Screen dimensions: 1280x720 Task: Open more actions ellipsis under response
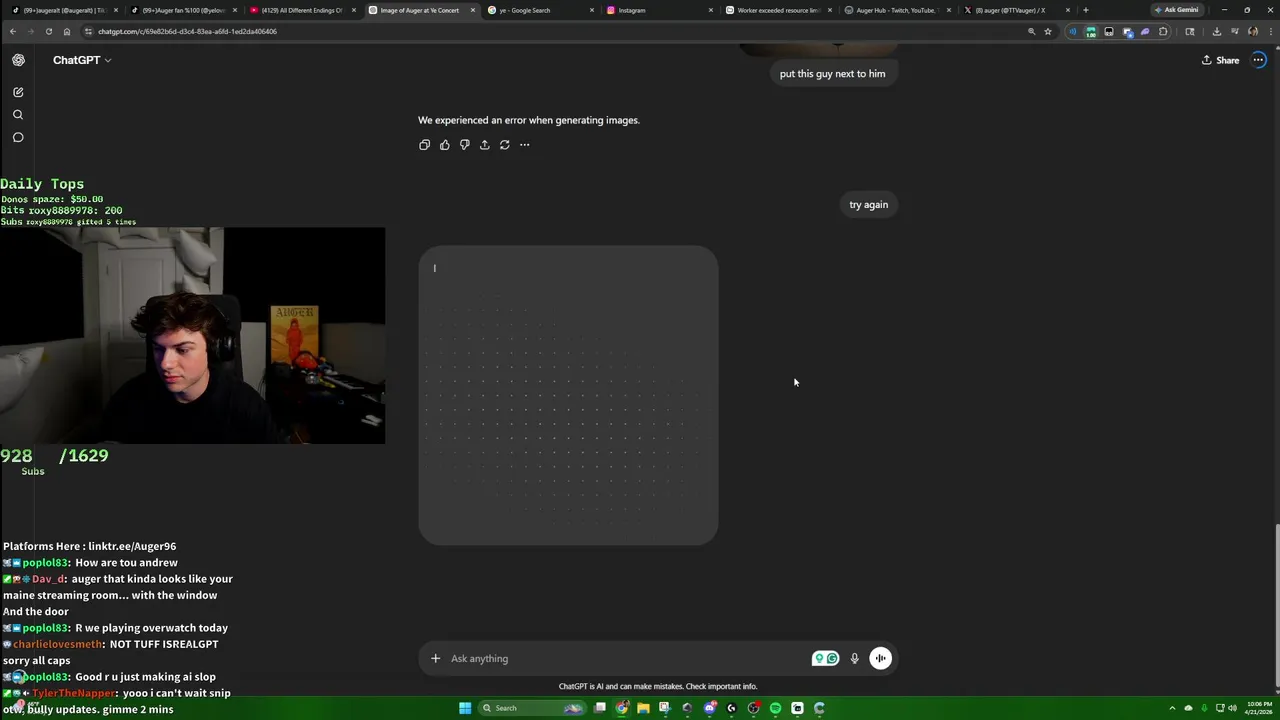[x=525, y=145]
